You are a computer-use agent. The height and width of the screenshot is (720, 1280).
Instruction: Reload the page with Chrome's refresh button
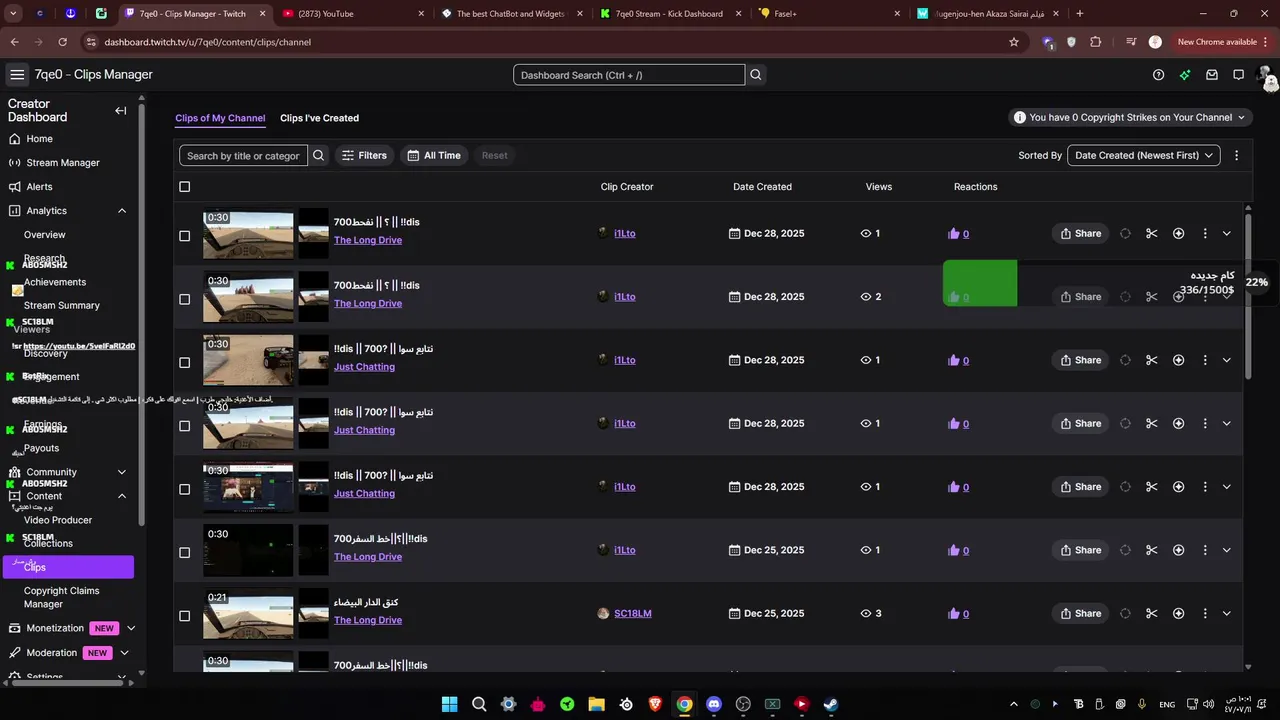[x=62, y=42]
